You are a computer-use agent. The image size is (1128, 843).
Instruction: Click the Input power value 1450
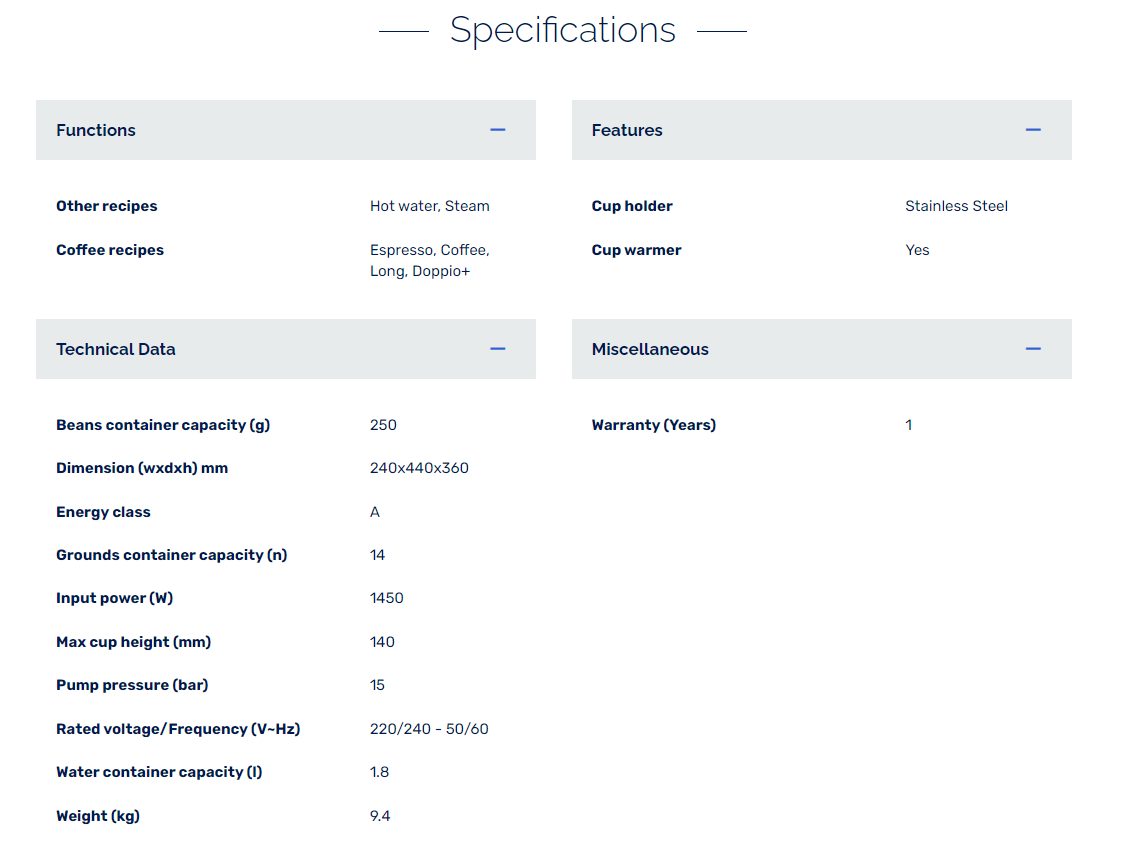[x=387, y=598]
